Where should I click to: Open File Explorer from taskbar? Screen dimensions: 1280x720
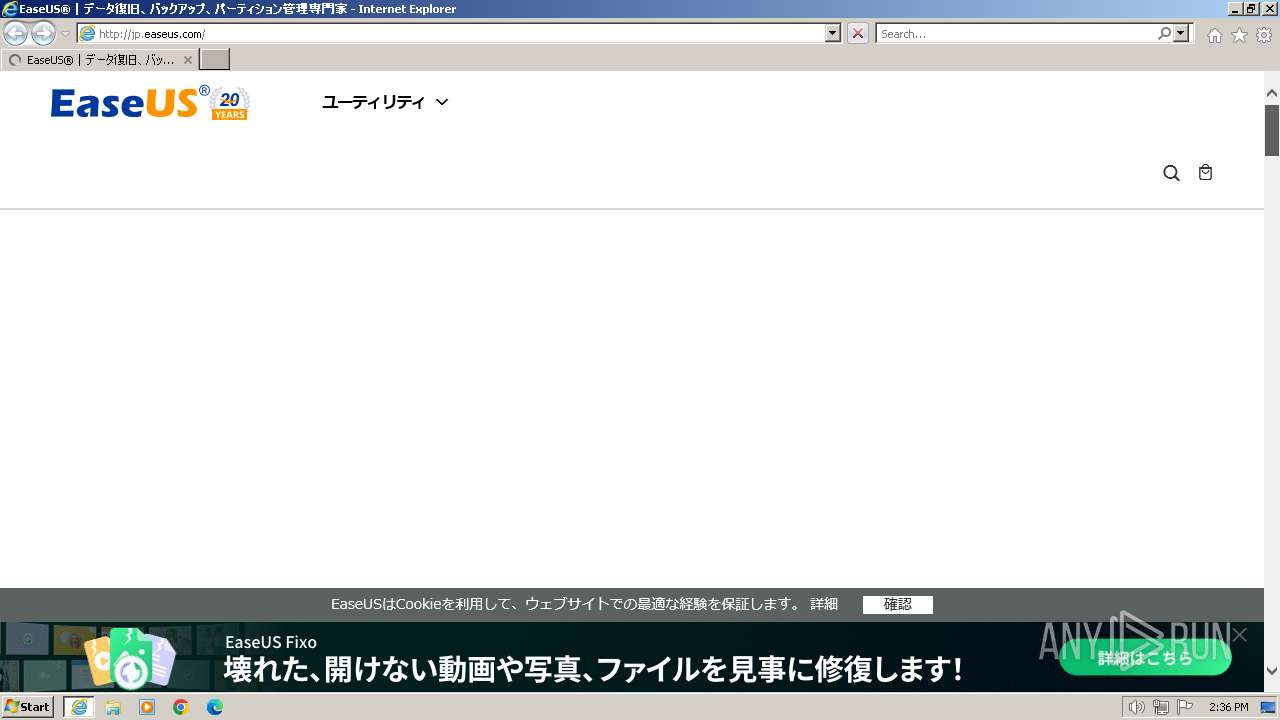click(x=113, y=707)
